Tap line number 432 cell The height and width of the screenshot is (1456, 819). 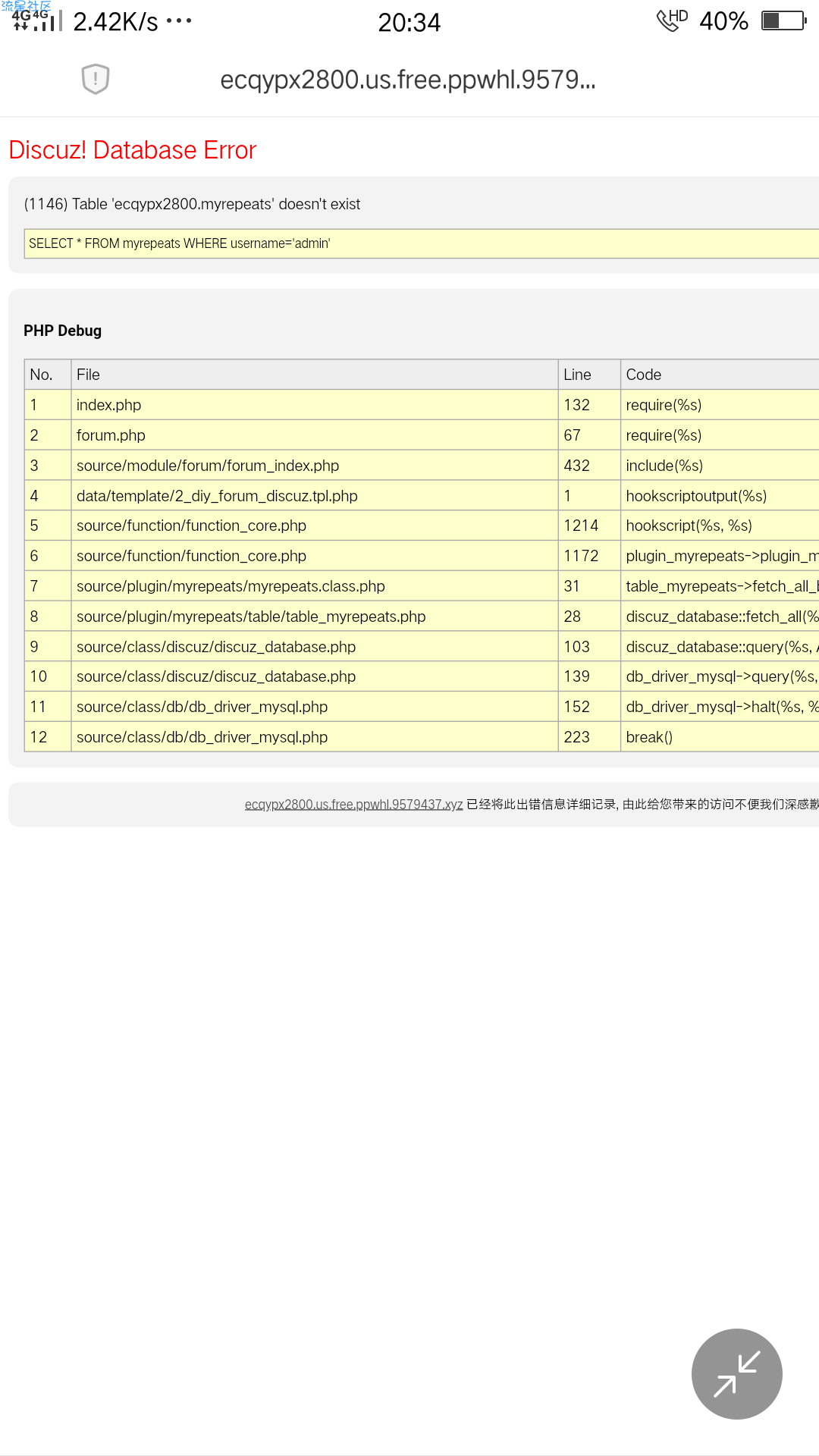589,466
